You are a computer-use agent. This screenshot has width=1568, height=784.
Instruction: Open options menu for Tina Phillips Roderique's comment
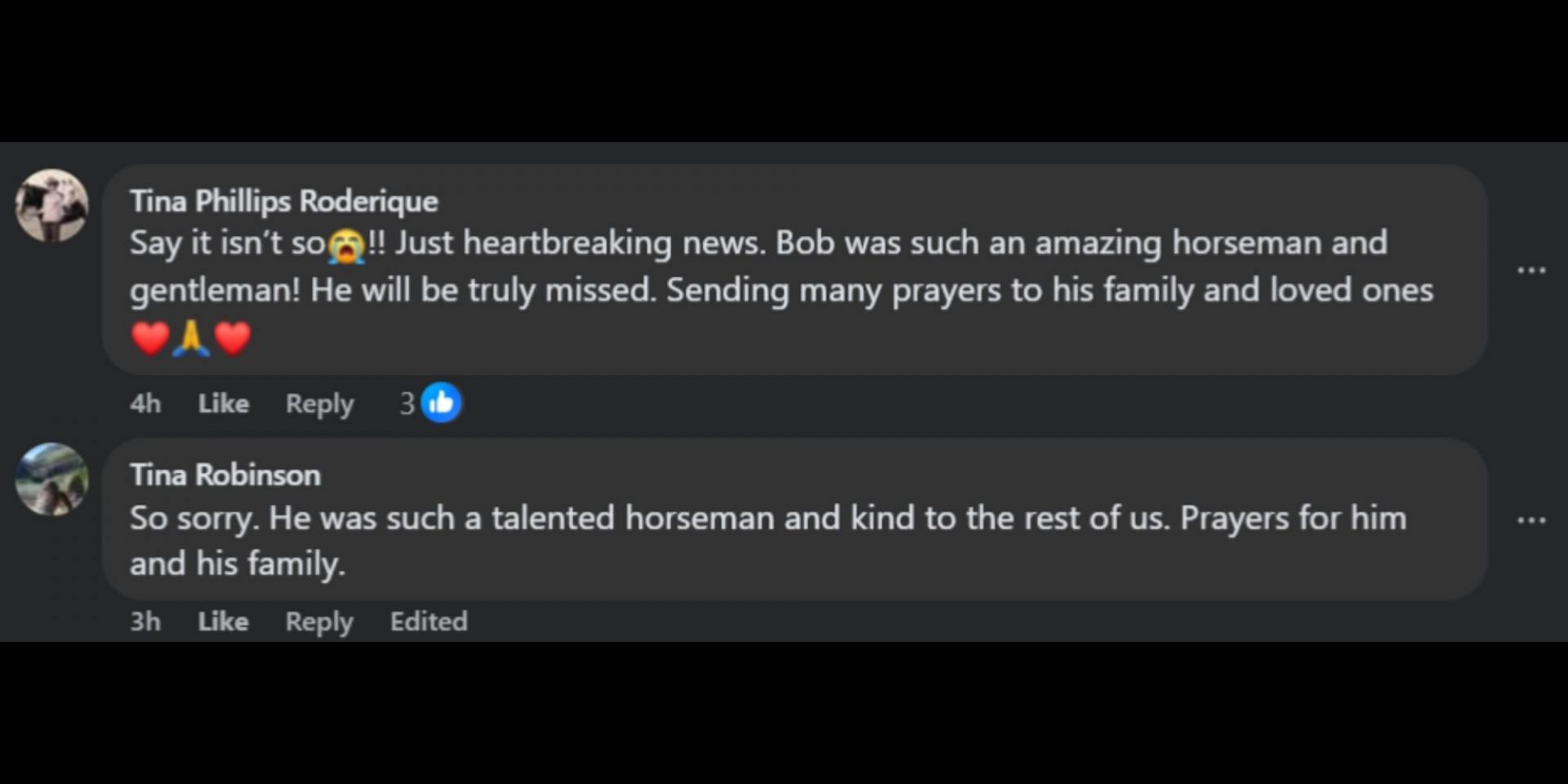point(1531,270)
